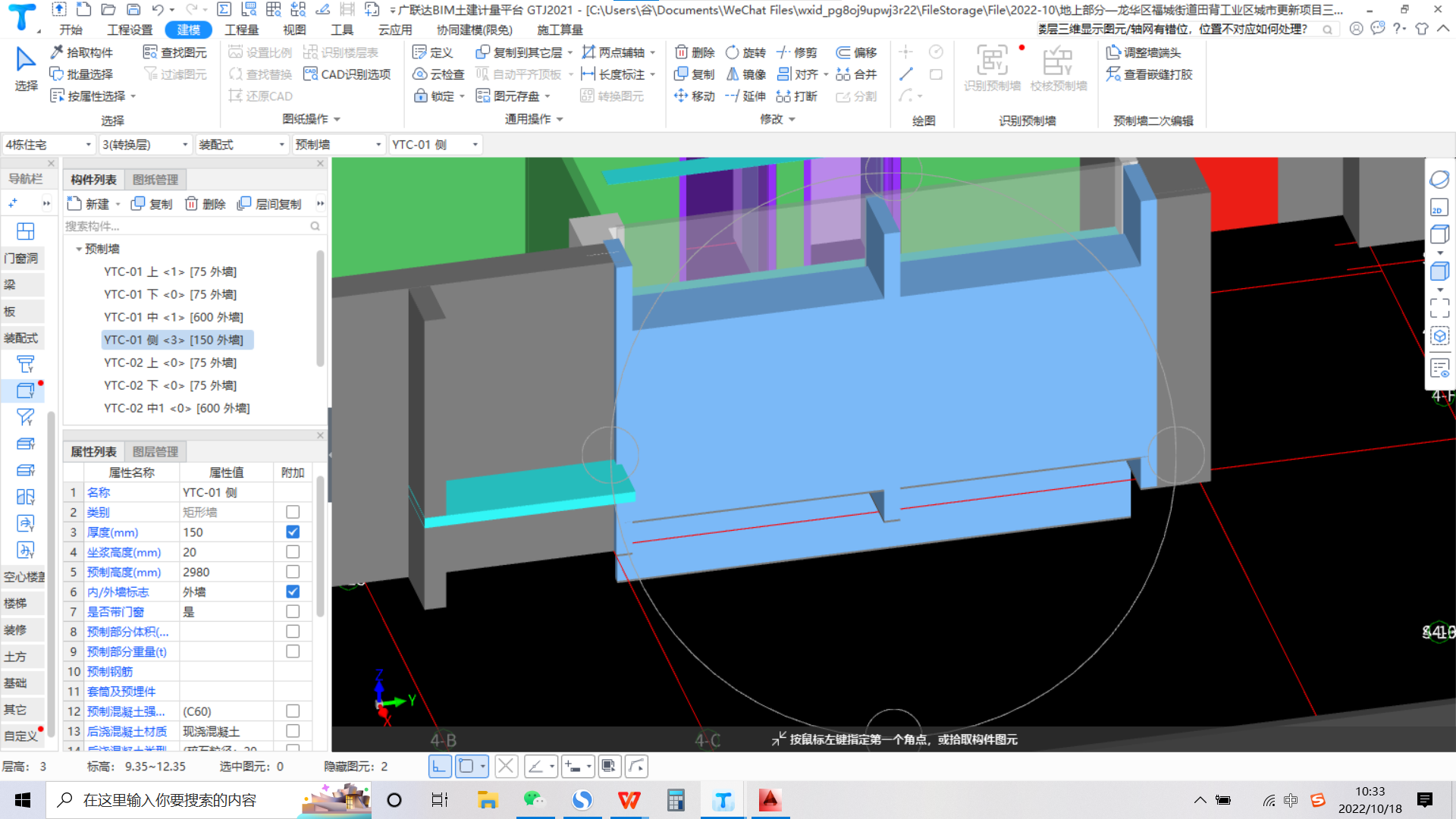Collapse the 预制墙 tree node
This screenshot has height=819, width=1456.
pyautogui.click(x=78, y=249)
